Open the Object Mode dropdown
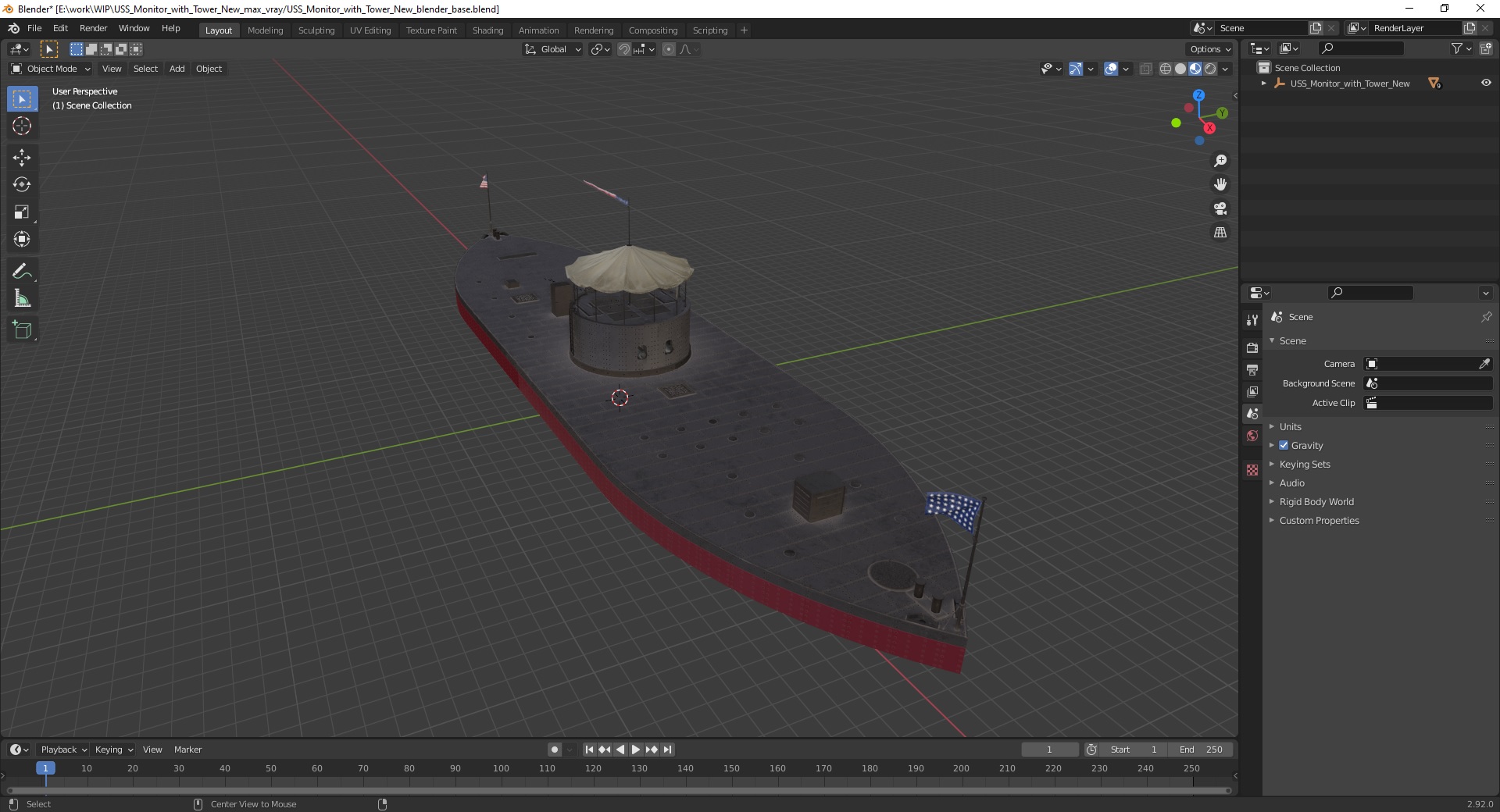 point(51,69)
